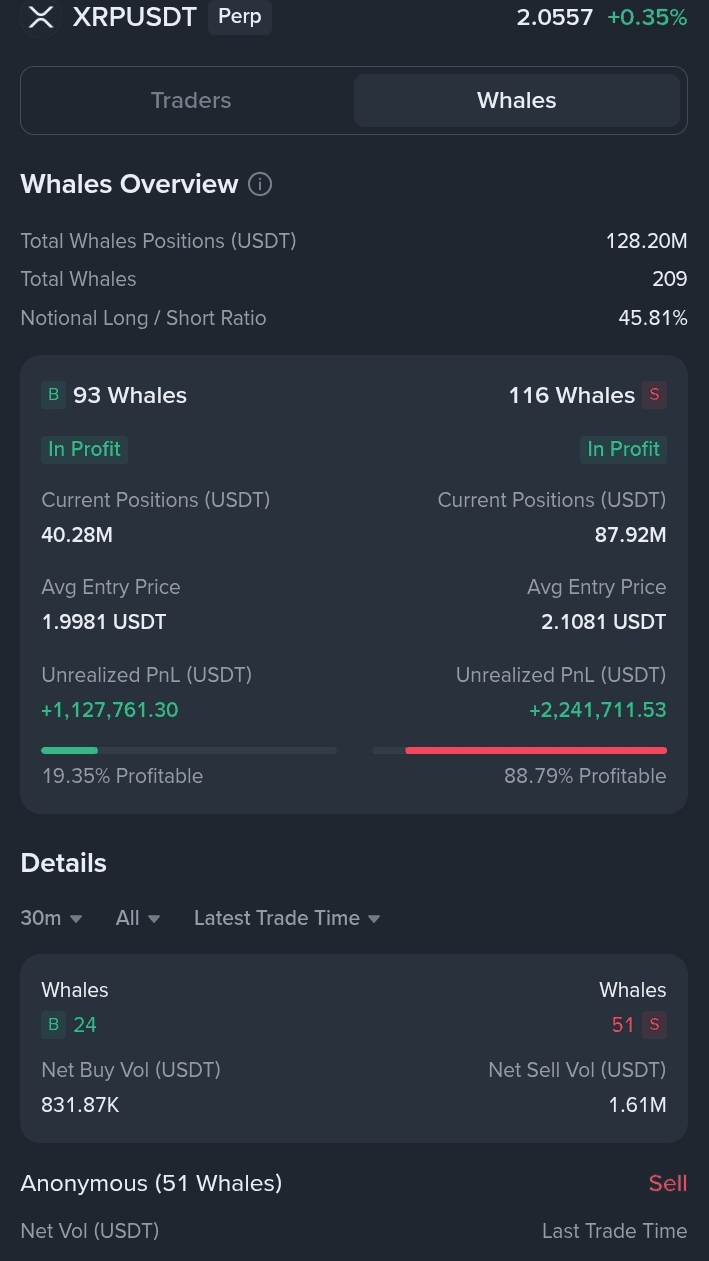Viewport: 709px width, 1261px height.
Task: Tap the XRPUSDT pair title
Action: click(135, 17)
